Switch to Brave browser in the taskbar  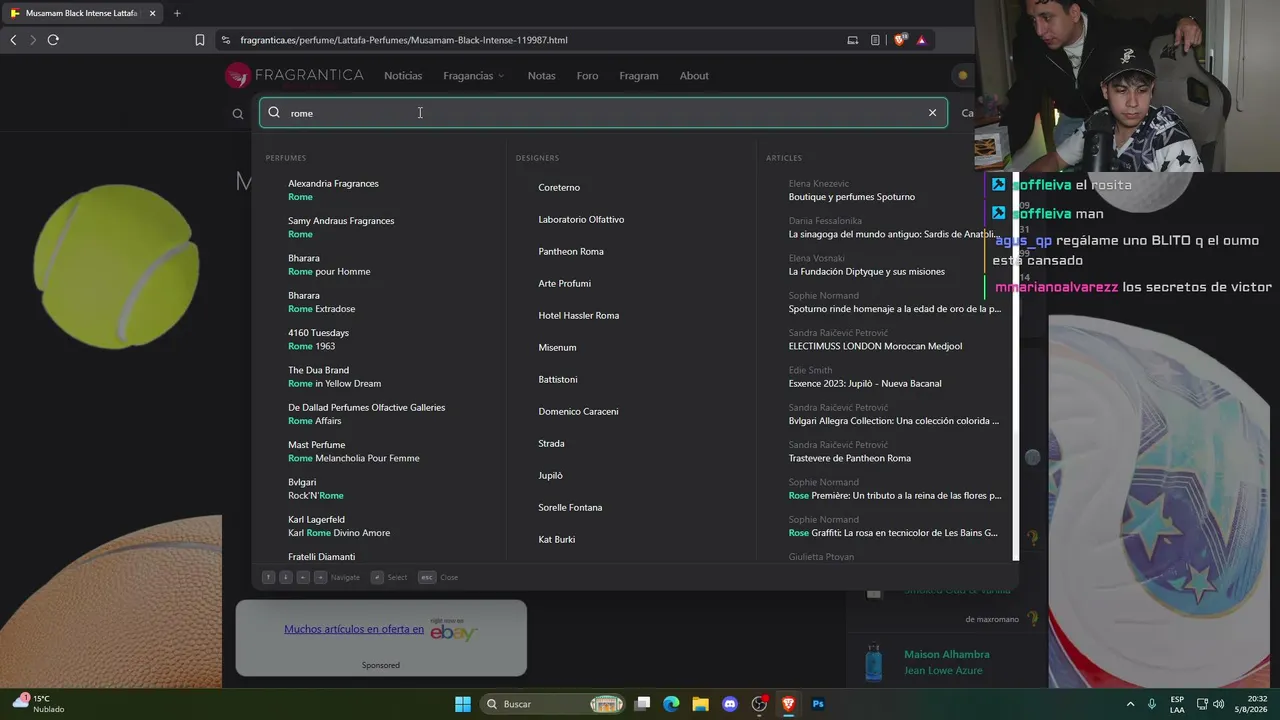pos(788,704)
